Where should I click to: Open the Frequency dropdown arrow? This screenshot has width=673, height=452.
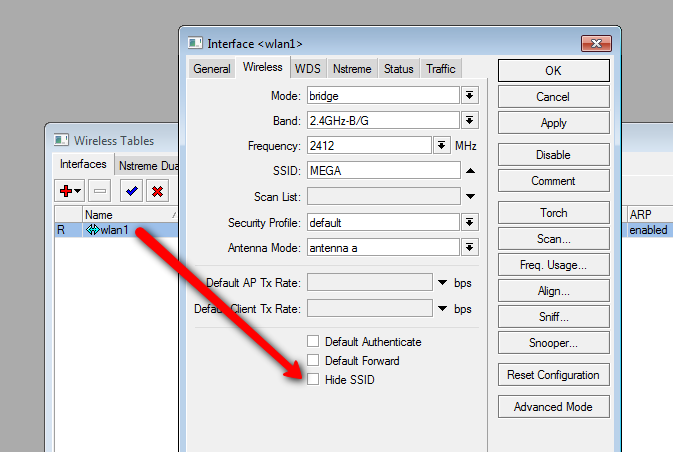[441, 146]
